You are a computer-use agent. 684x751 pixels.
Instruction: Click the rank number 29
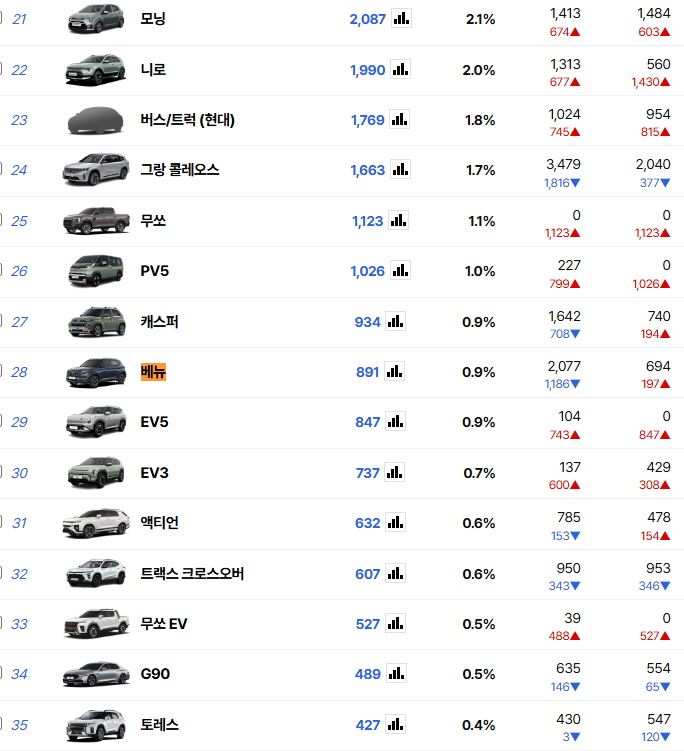click(19, 422)
